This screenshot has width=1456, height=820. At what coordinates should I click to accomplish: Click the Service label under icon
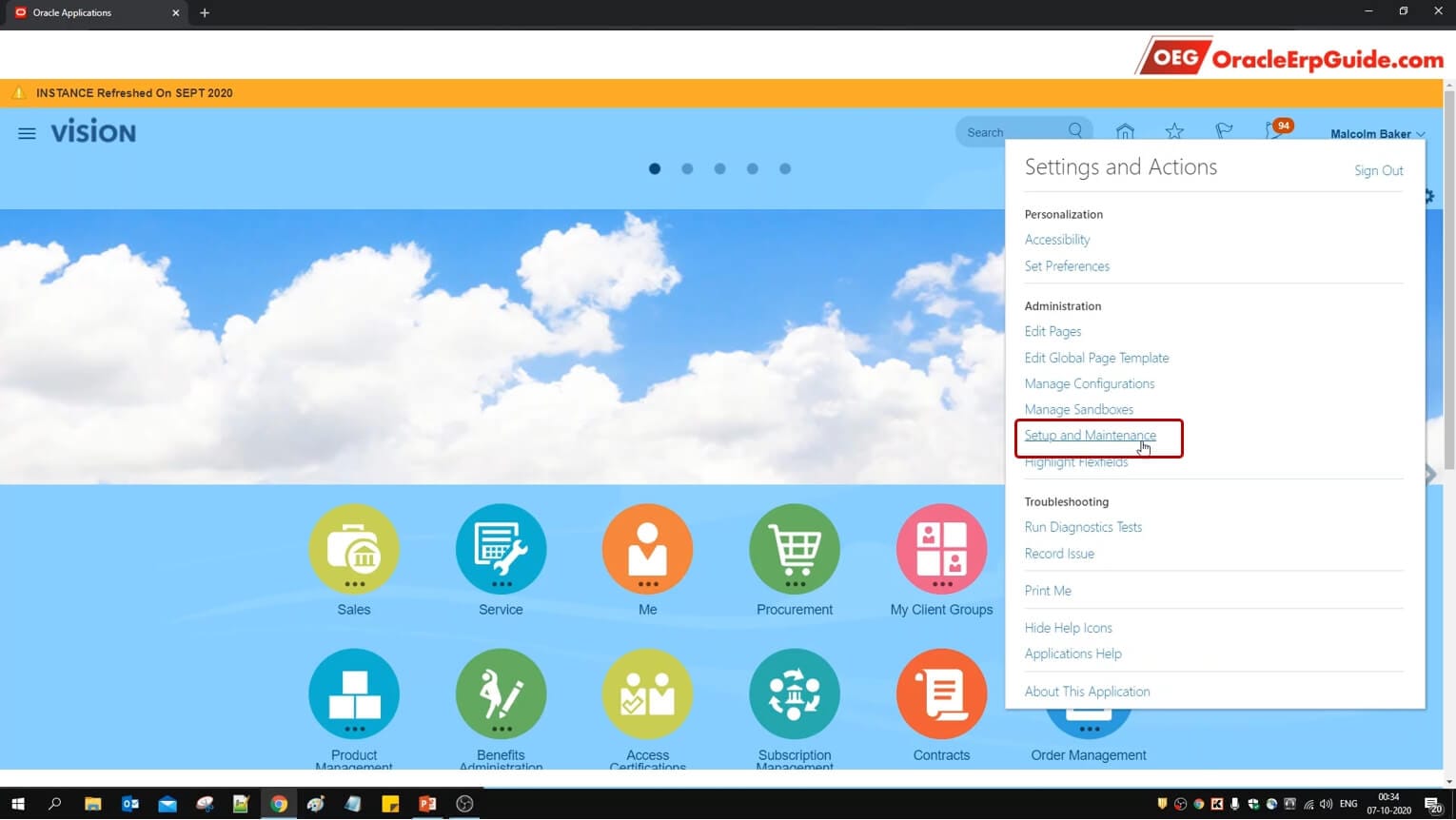(x=501, y=610)
